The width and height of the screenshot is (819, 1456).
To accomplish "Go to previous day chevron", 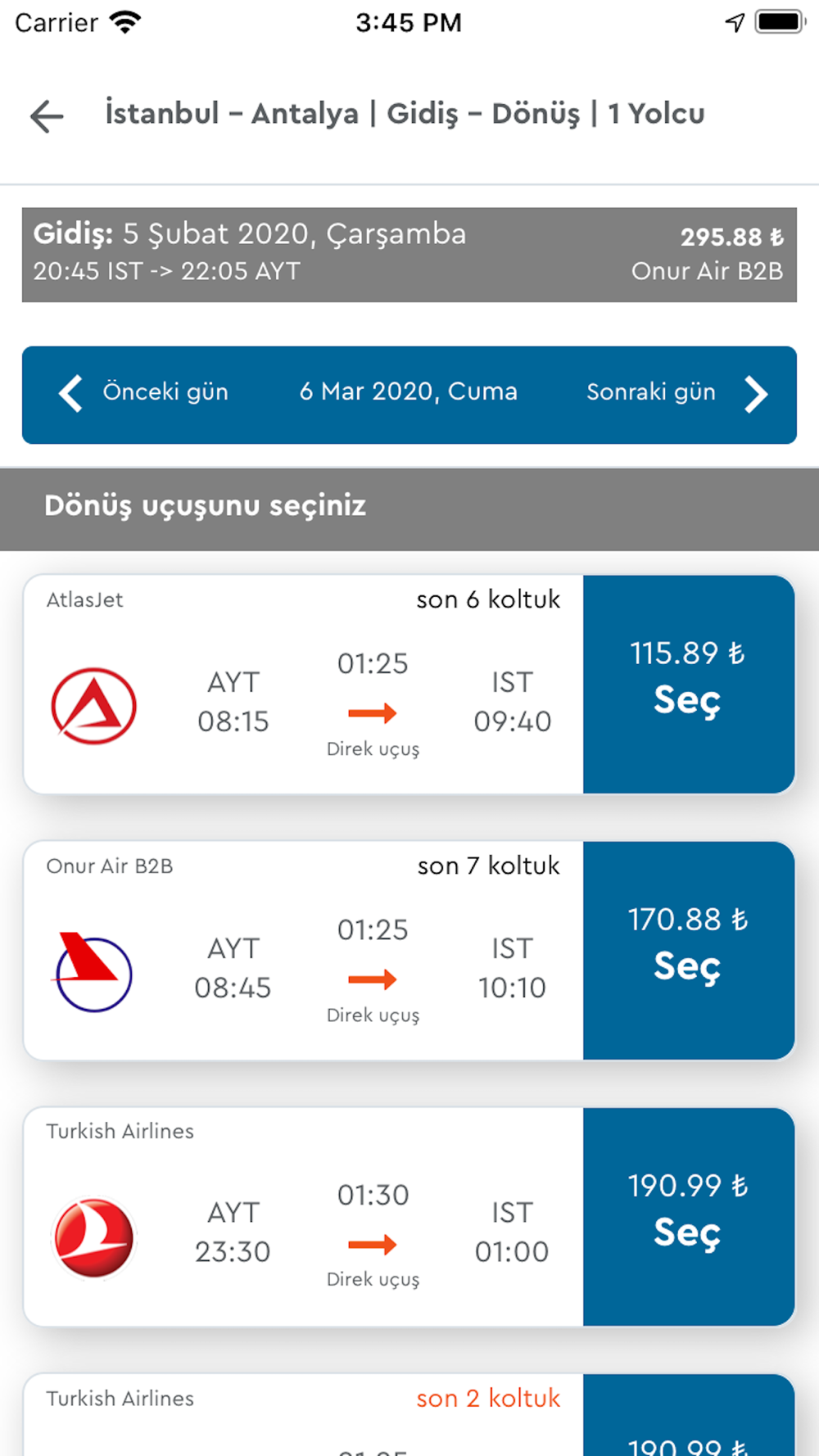I will 71,394.
